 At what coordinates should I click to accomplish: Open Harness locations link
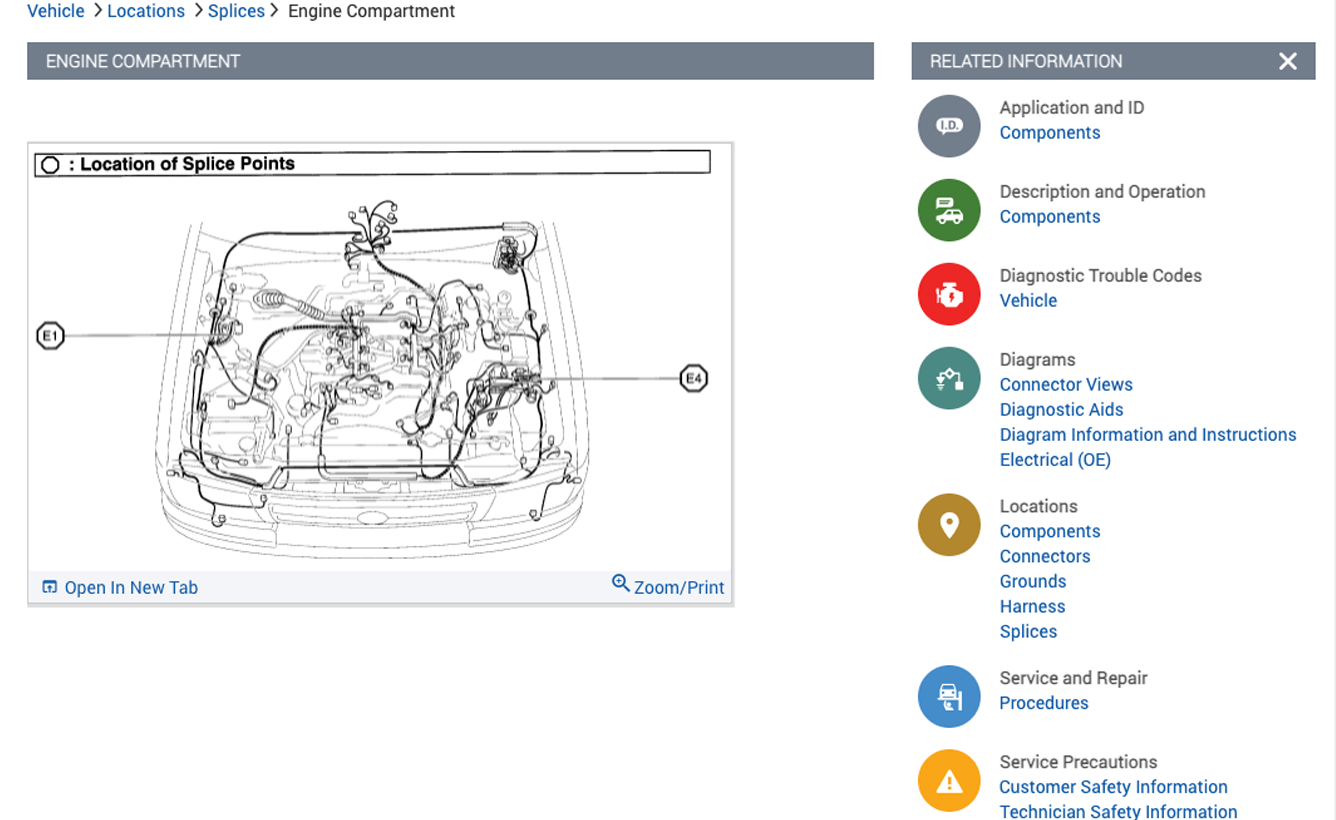pyautogui.click(x=1032, y=607)
